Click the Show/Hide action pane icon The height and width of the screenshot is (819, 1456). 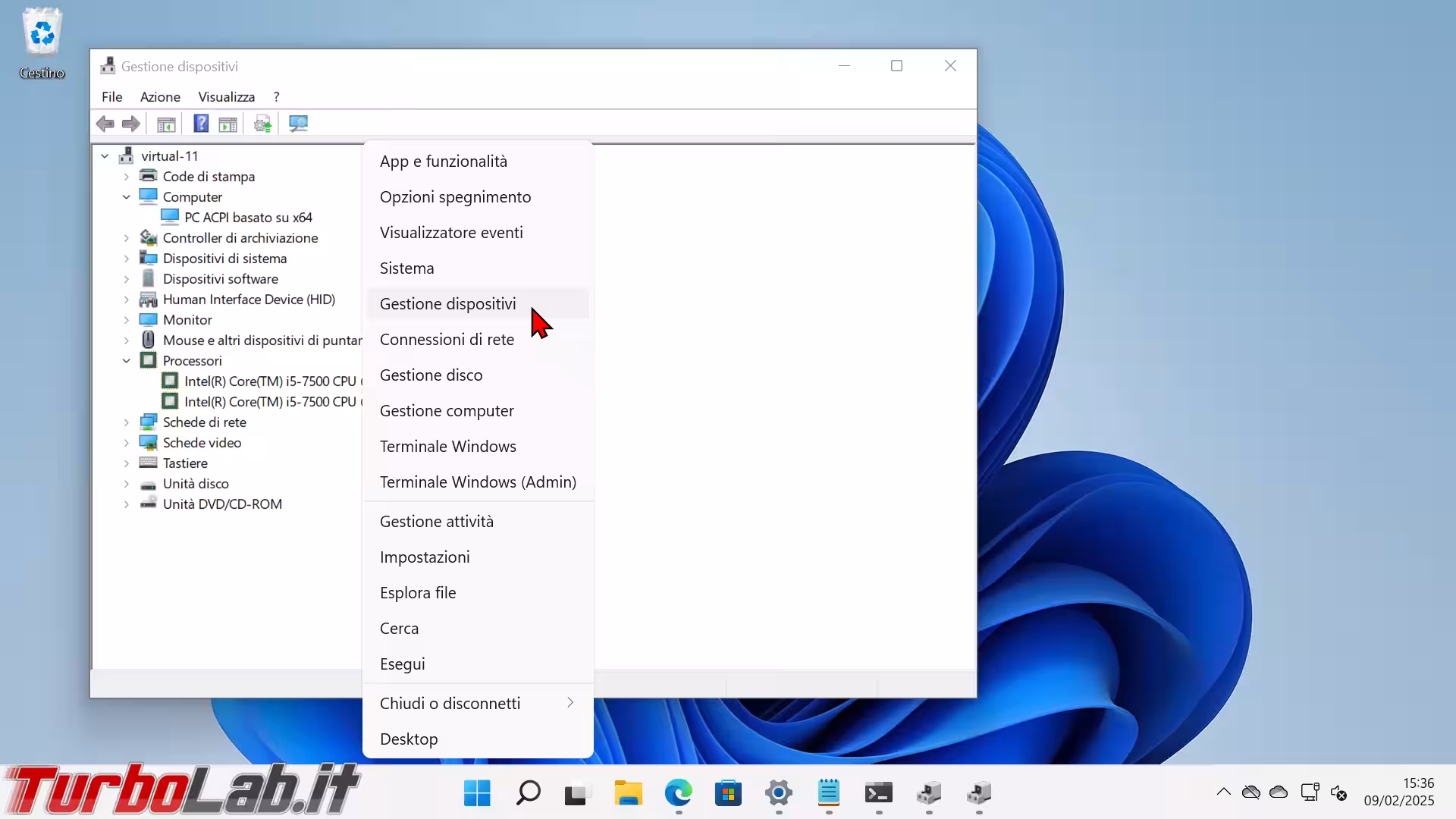click(x=227, y=124)
